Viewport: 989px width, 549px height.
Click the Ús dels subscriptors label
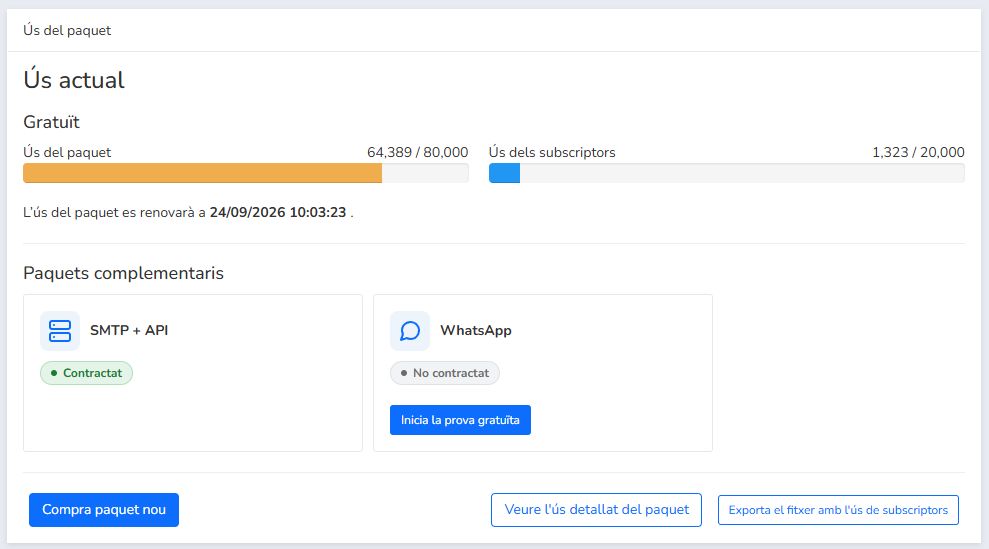[552, 152]
